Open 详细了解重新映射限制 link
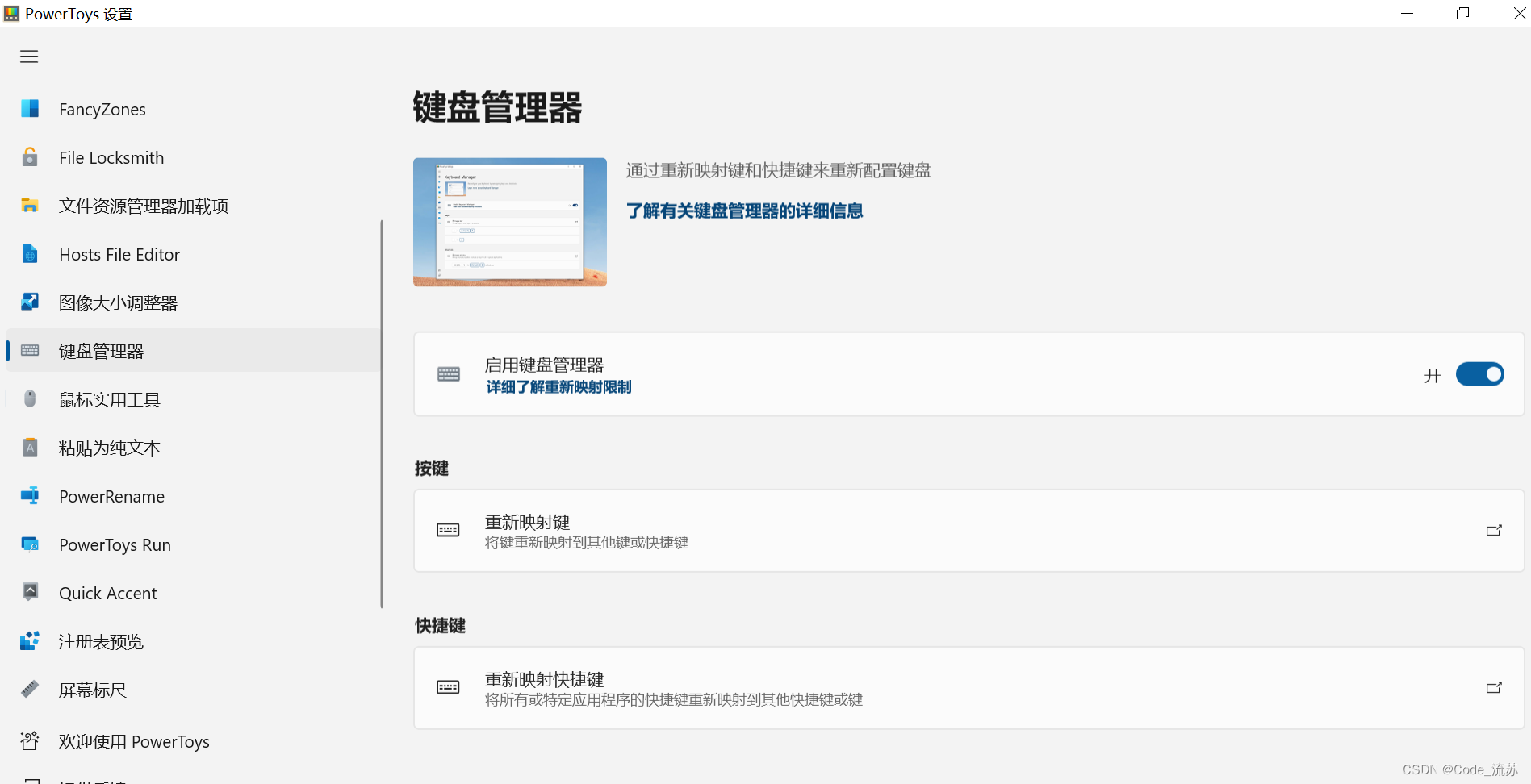Screen dimensions: 1531x784 [x=558, y=387]
